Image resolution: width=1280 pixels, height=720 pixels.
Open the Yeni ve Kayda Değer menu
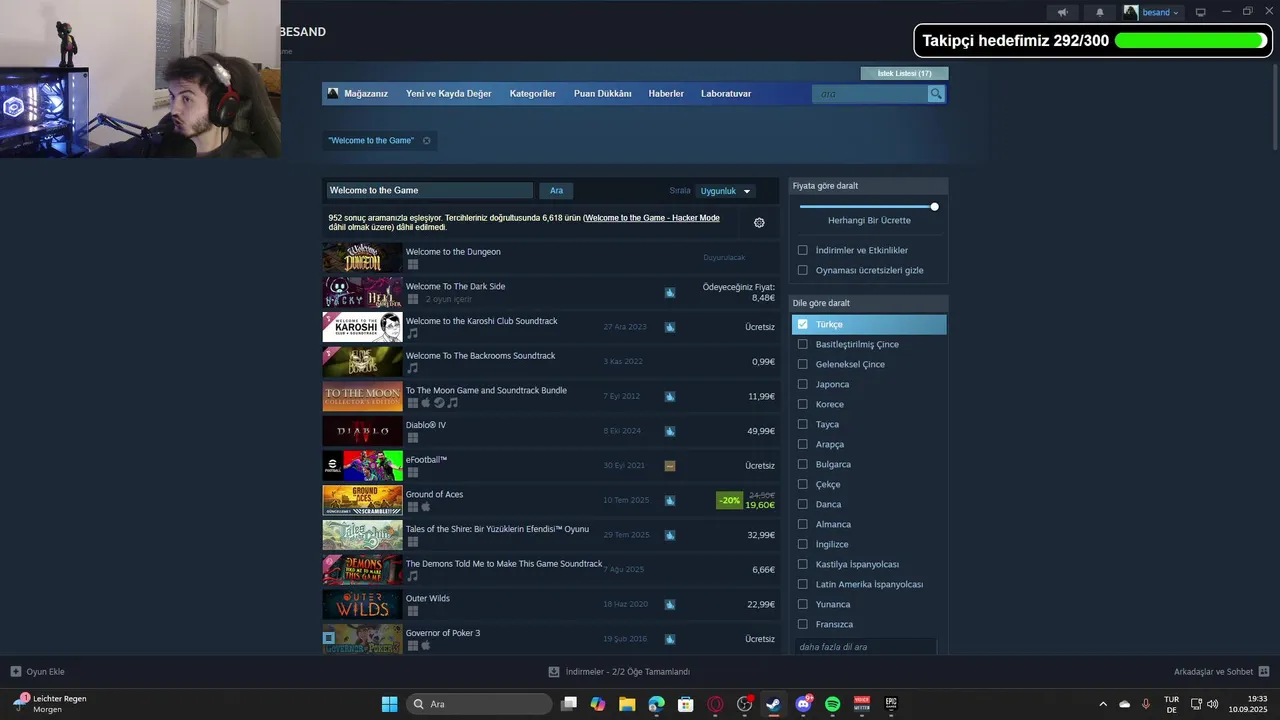point(449,94)
